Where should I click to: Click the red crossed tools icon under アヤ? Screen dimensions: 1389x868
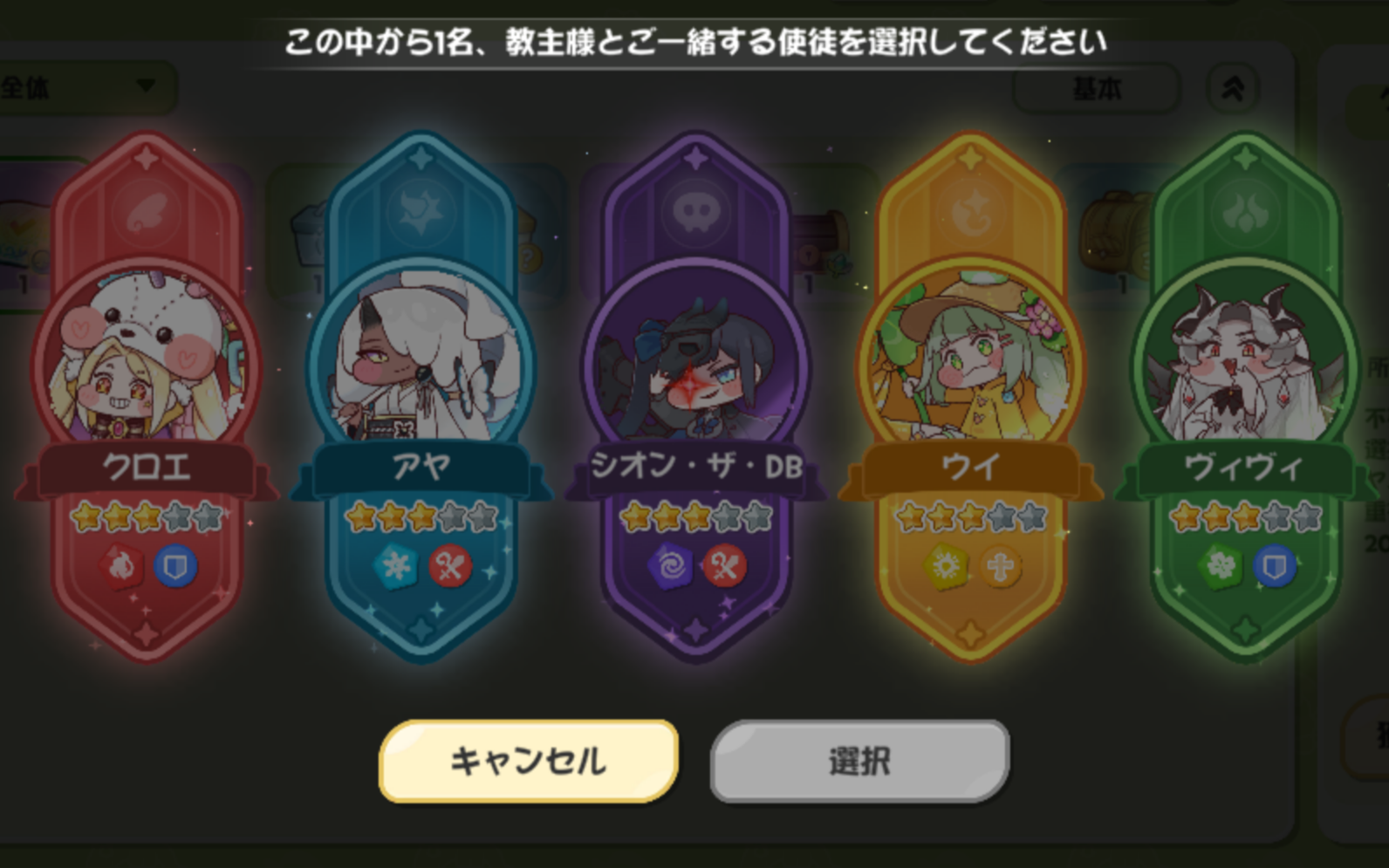(450, 568)
